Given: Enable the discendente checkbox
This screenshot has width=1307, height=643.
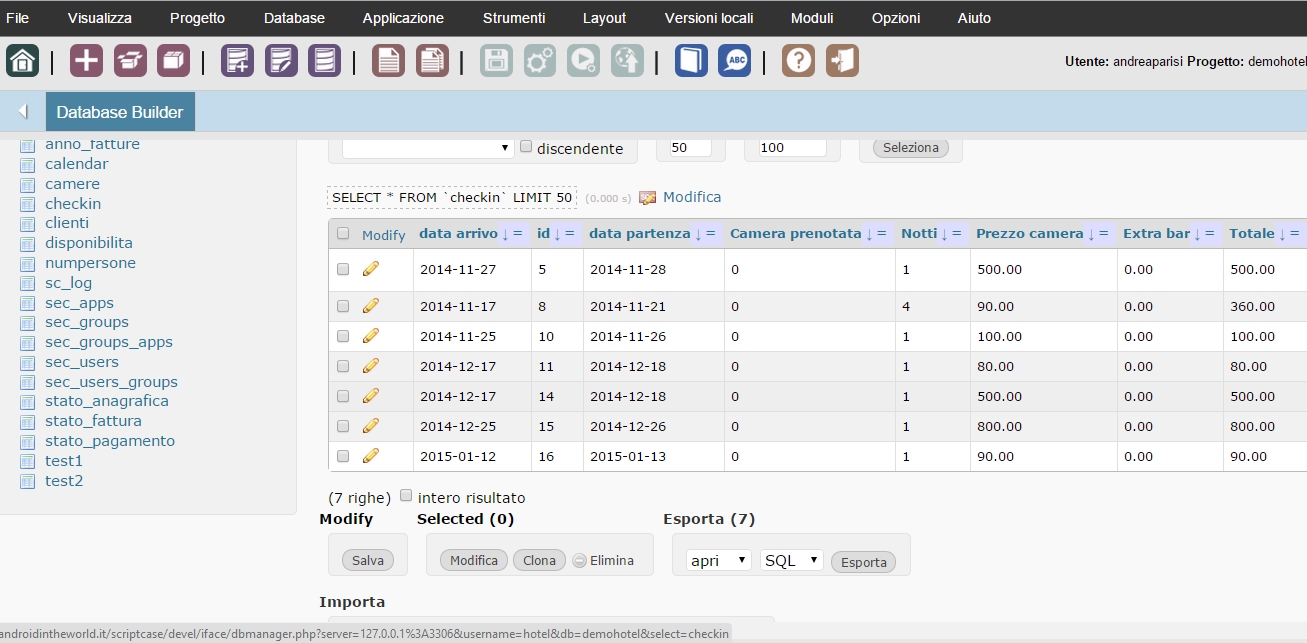Looking at the screenshot, I should pyautogui.click(x=526, y=147).
